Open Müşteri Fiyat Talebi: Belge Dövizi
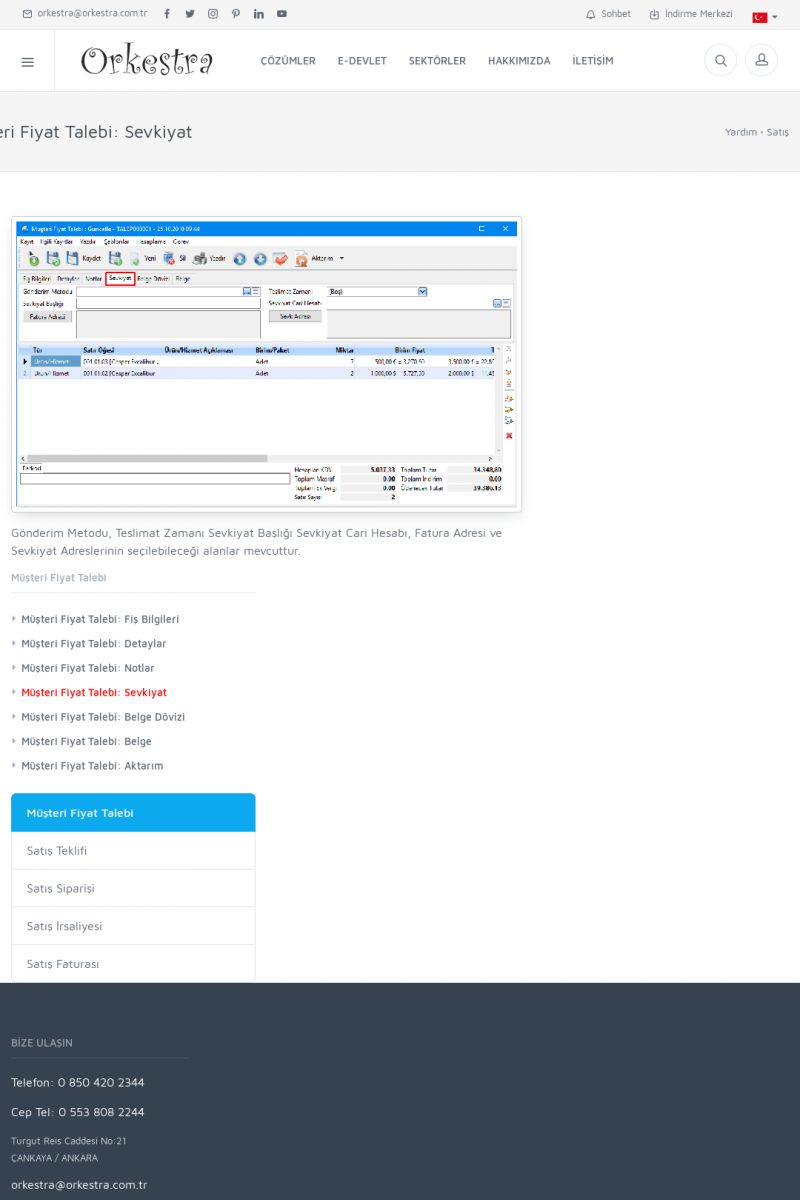Screen dimensions: 800x1200 (103, 717)
